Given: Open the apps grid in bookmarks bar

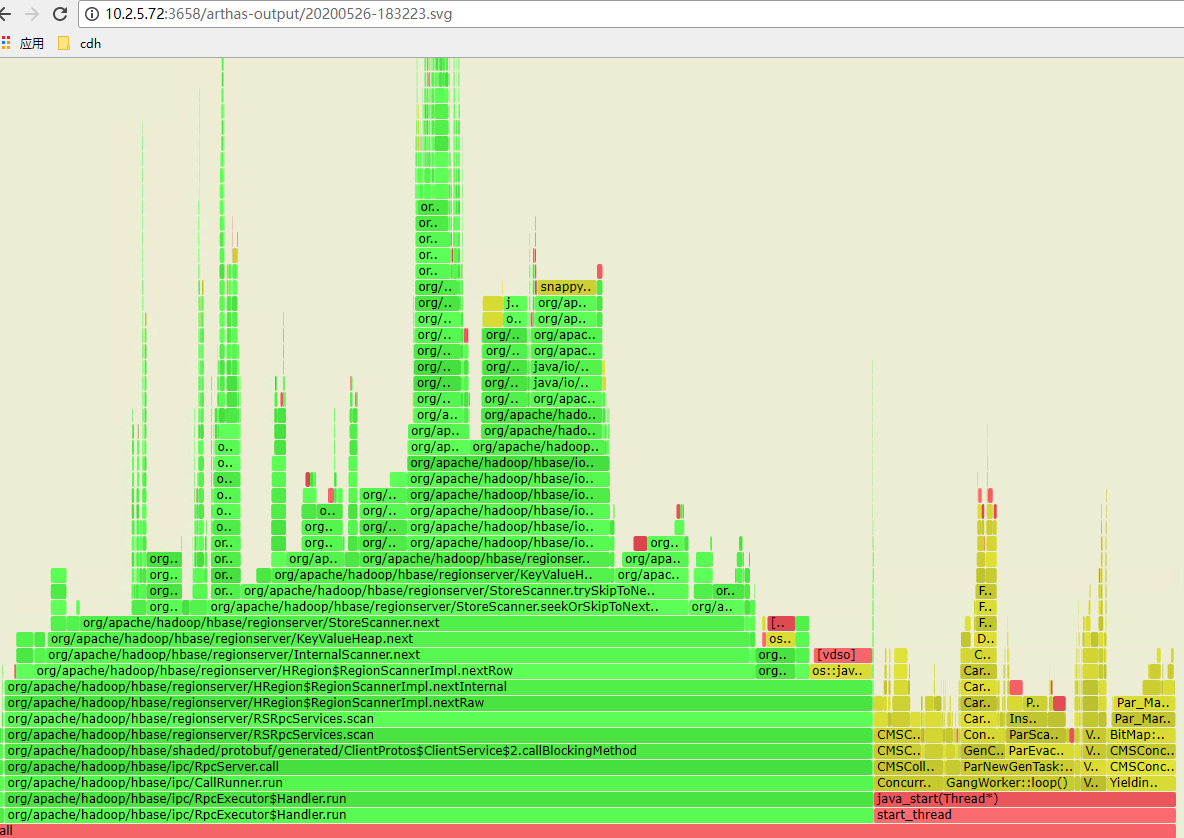Looking at the screenshot, I should coord(6,43).
